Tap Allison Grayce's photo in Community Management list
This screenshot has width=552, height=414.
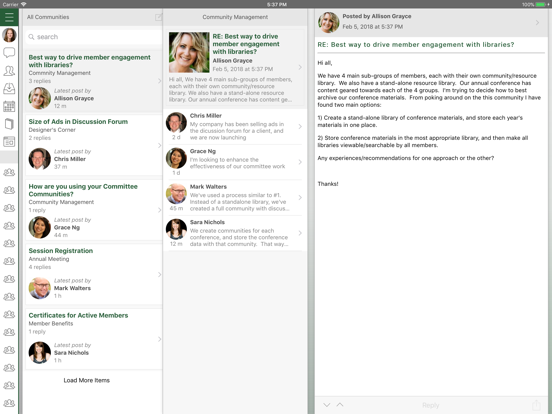point(189,52)
